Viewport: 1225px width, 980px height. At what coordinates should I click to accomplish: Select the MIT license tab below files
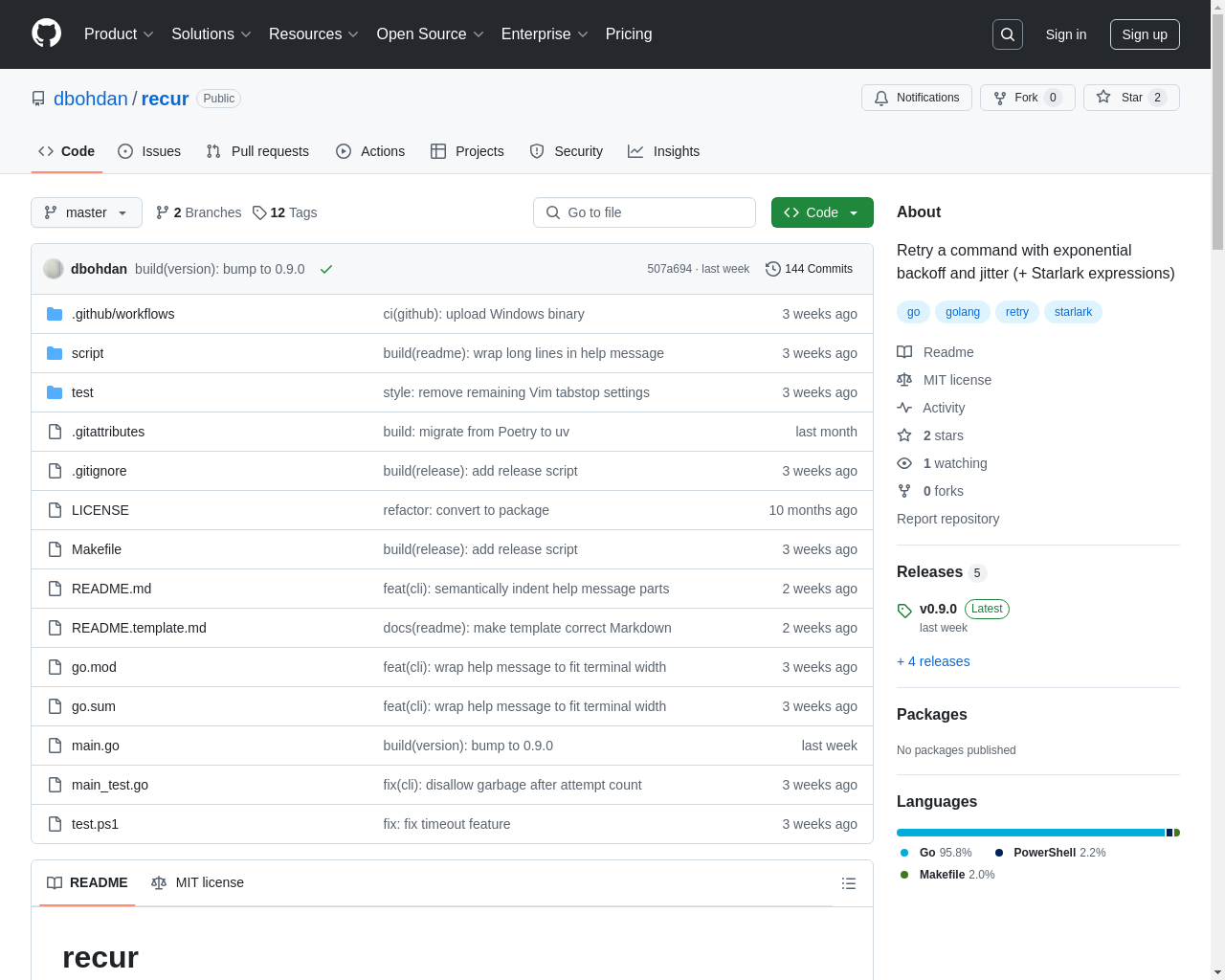click(x=197, y=882)
